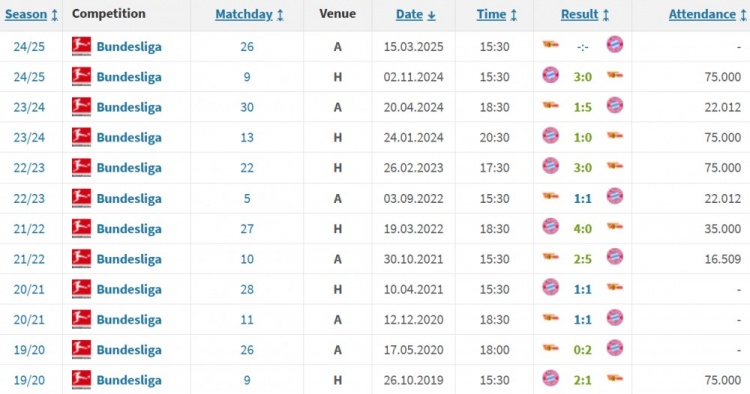Click Bayern crest in 02.11.2024 match row
This screenshot has width=750, height=394.
pyautogui.click(x=551, y=75)
